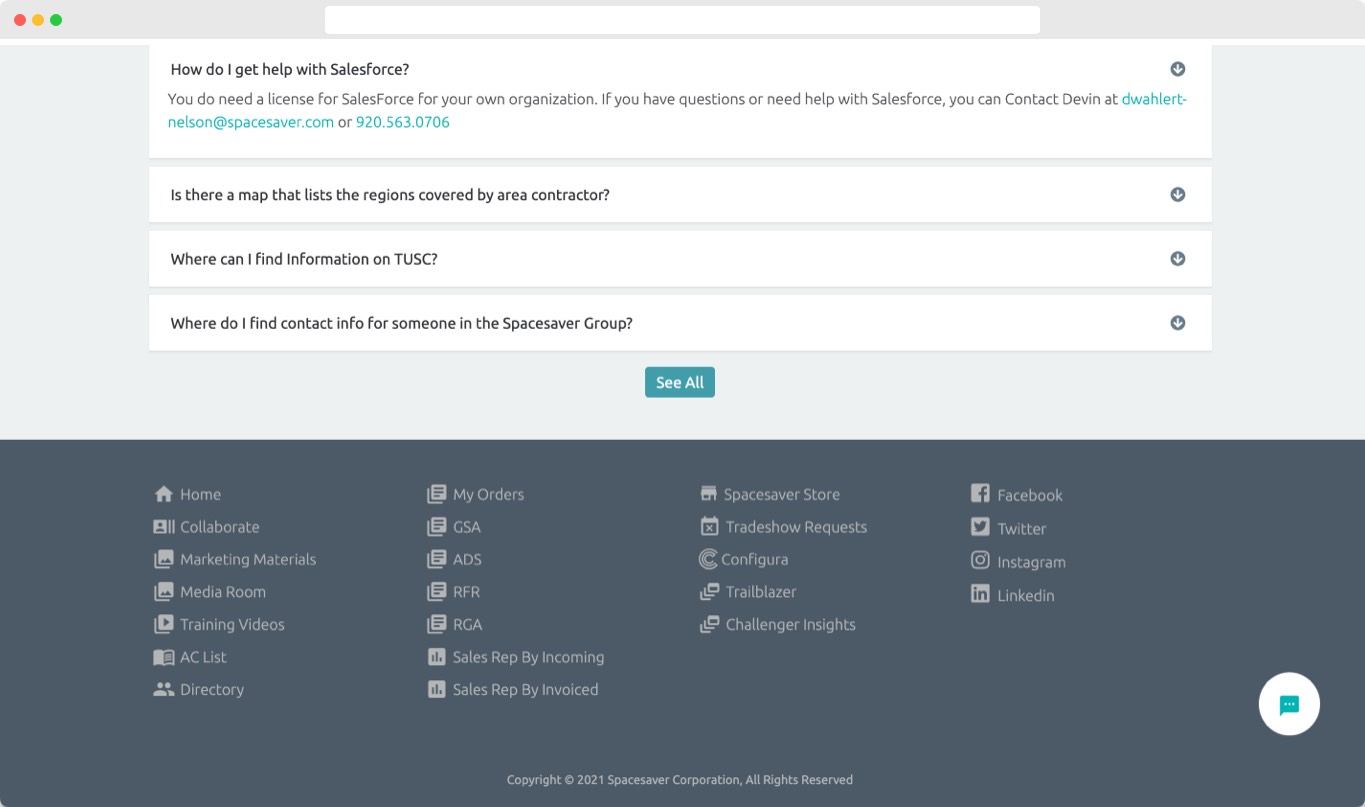1365x807 pixels.
Task: Open the Home footer link
Action: pyautogui.click(x=200, y=494)
